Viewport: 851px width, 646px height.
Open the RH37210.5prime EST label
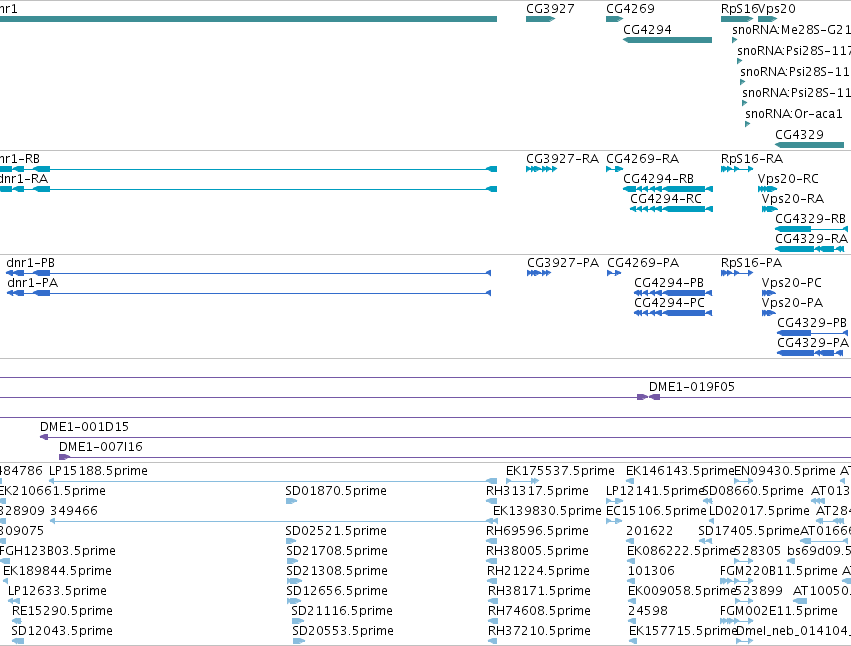pyautogui.click(x=539, y=631)
